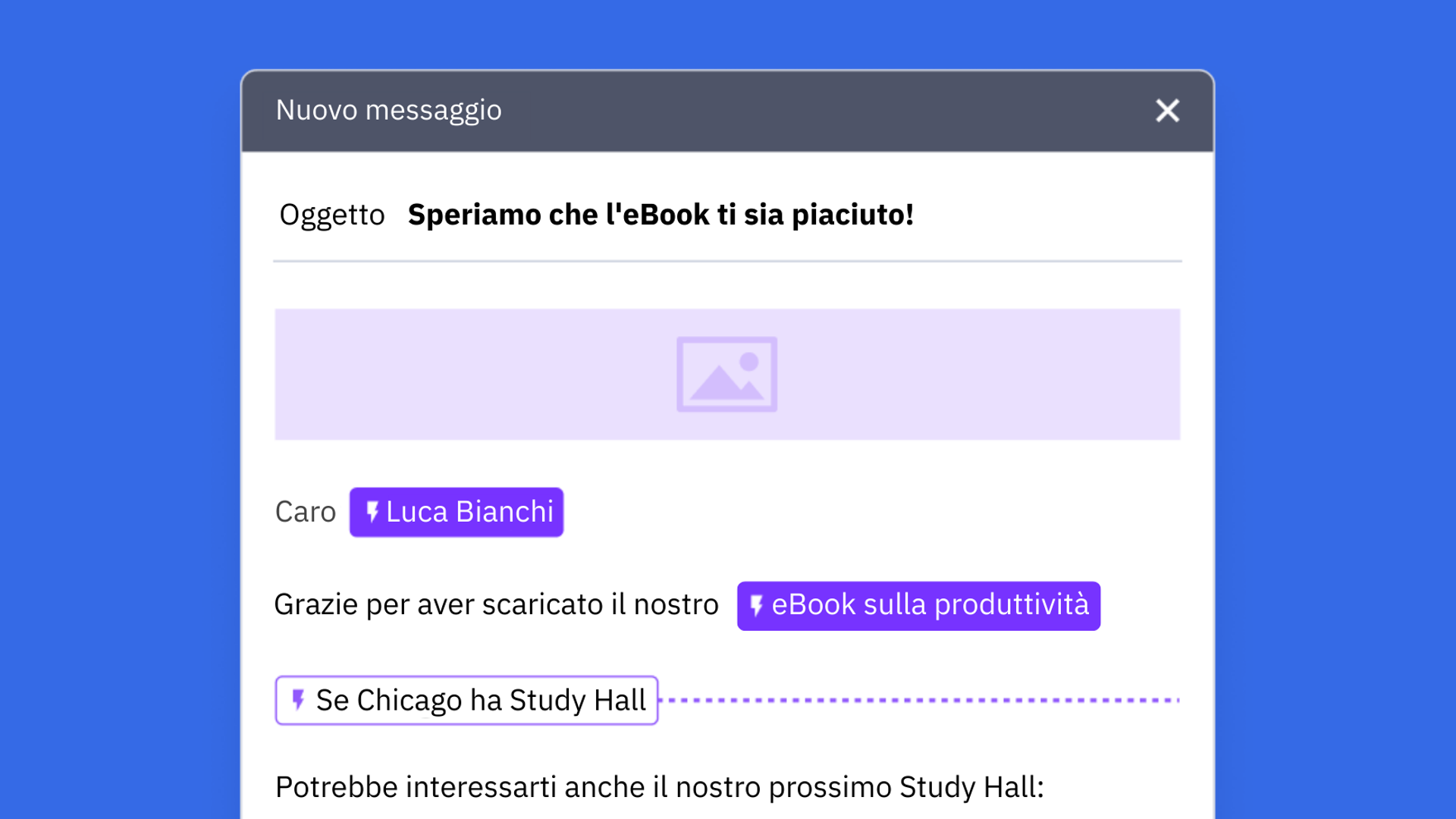The height and width of the screenshot is (819, 1456).
Task: Click the subject line text field
Action: point(660,215)
